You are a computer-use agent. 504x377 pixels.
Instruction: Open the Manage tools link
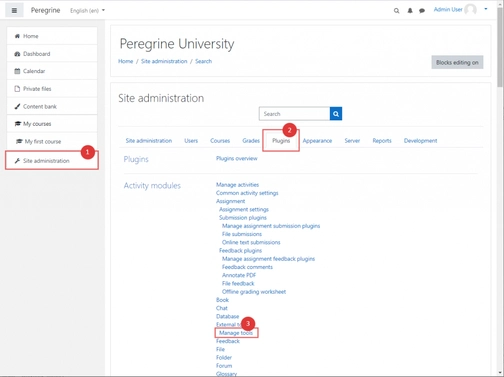coord(236,333)
